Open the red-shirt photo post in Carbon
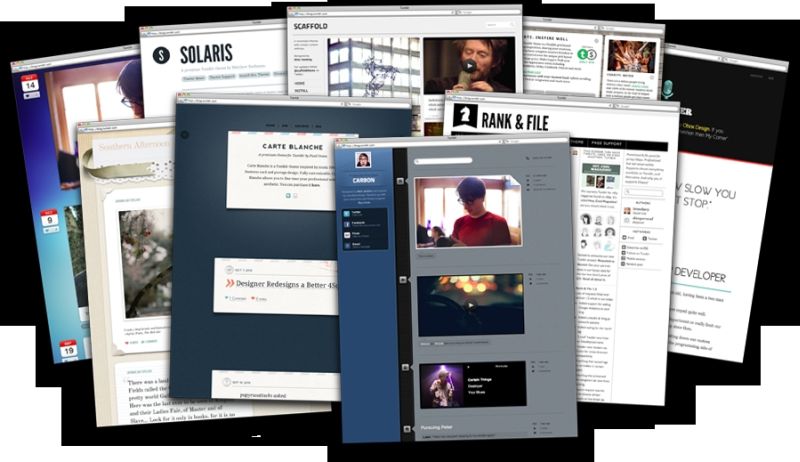Screen dimensions: 800x462 coord(468,211)
